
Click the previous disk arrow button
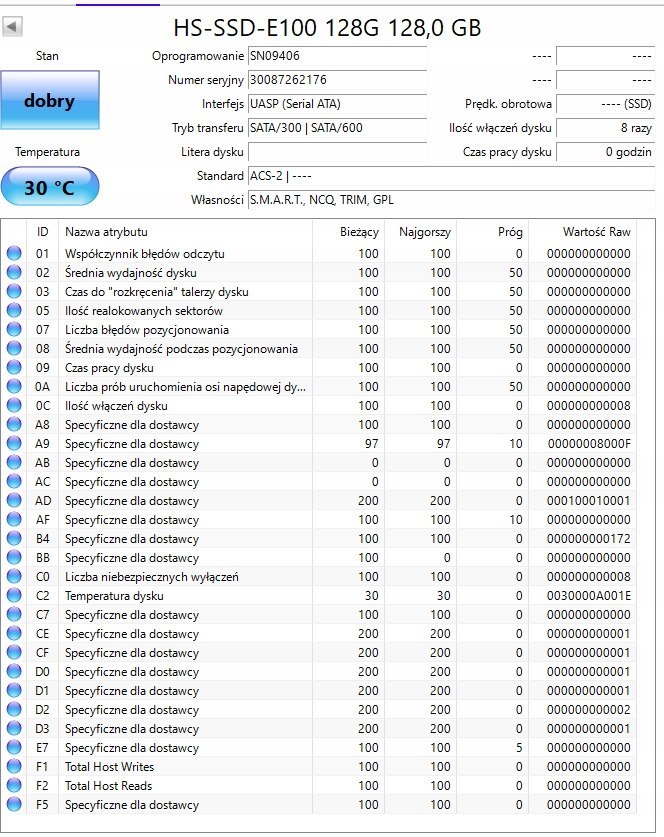point(13,27)
